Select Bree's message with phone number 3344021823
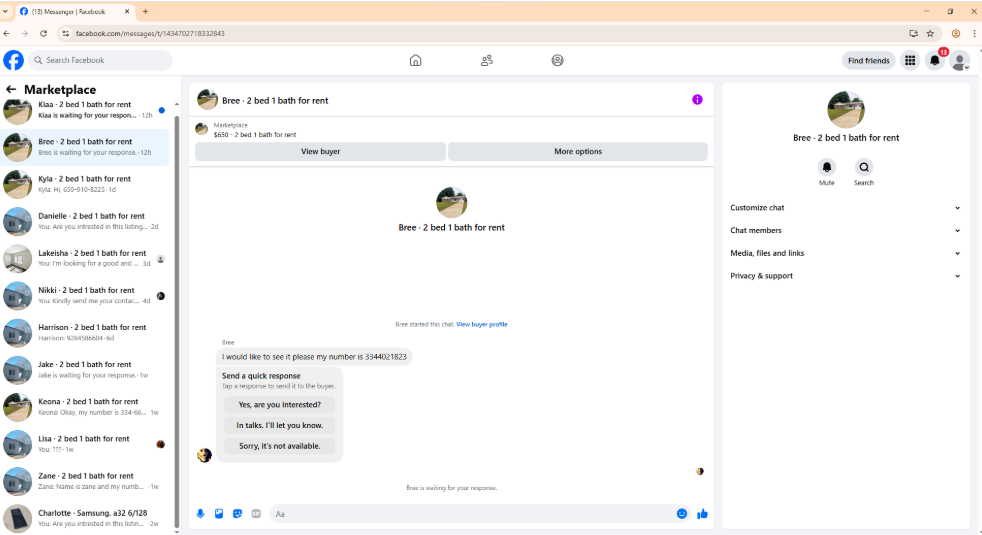The width and height of the screenshot is (982, 535). point(314,356)
